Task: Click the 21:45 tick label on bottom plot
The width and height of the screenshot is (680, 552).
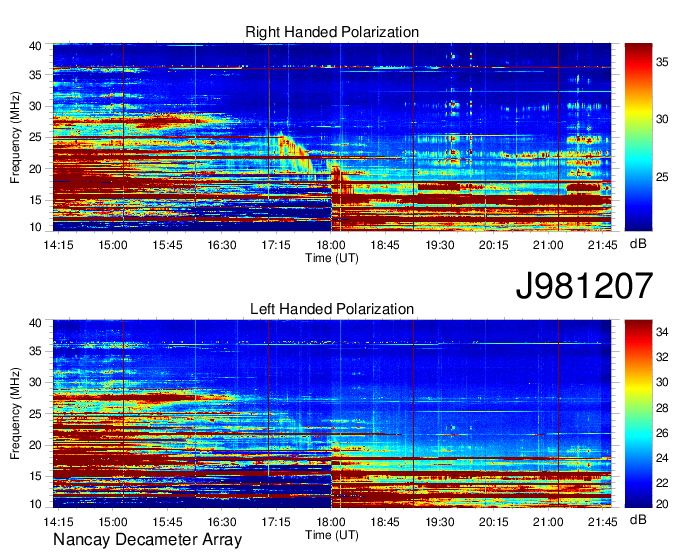Action: [x=602, y=522]
